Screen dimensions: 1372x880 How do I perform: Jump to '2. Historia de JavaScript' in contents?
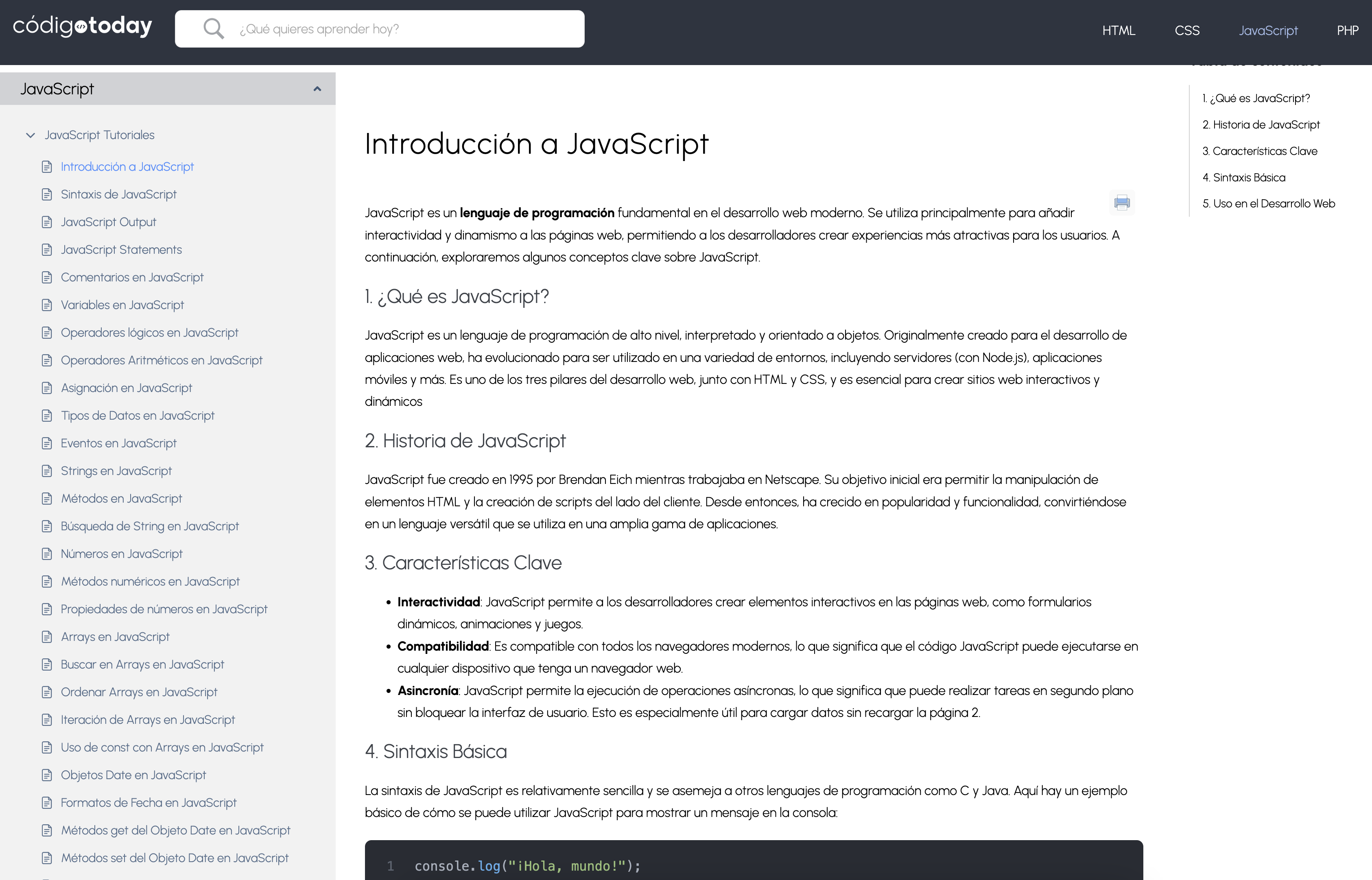(x=1261, y=124)
